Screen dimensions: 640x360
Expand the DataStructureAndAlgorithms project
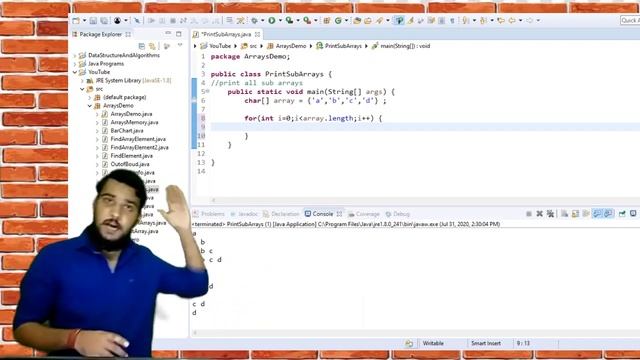click(x=75, y=55)
